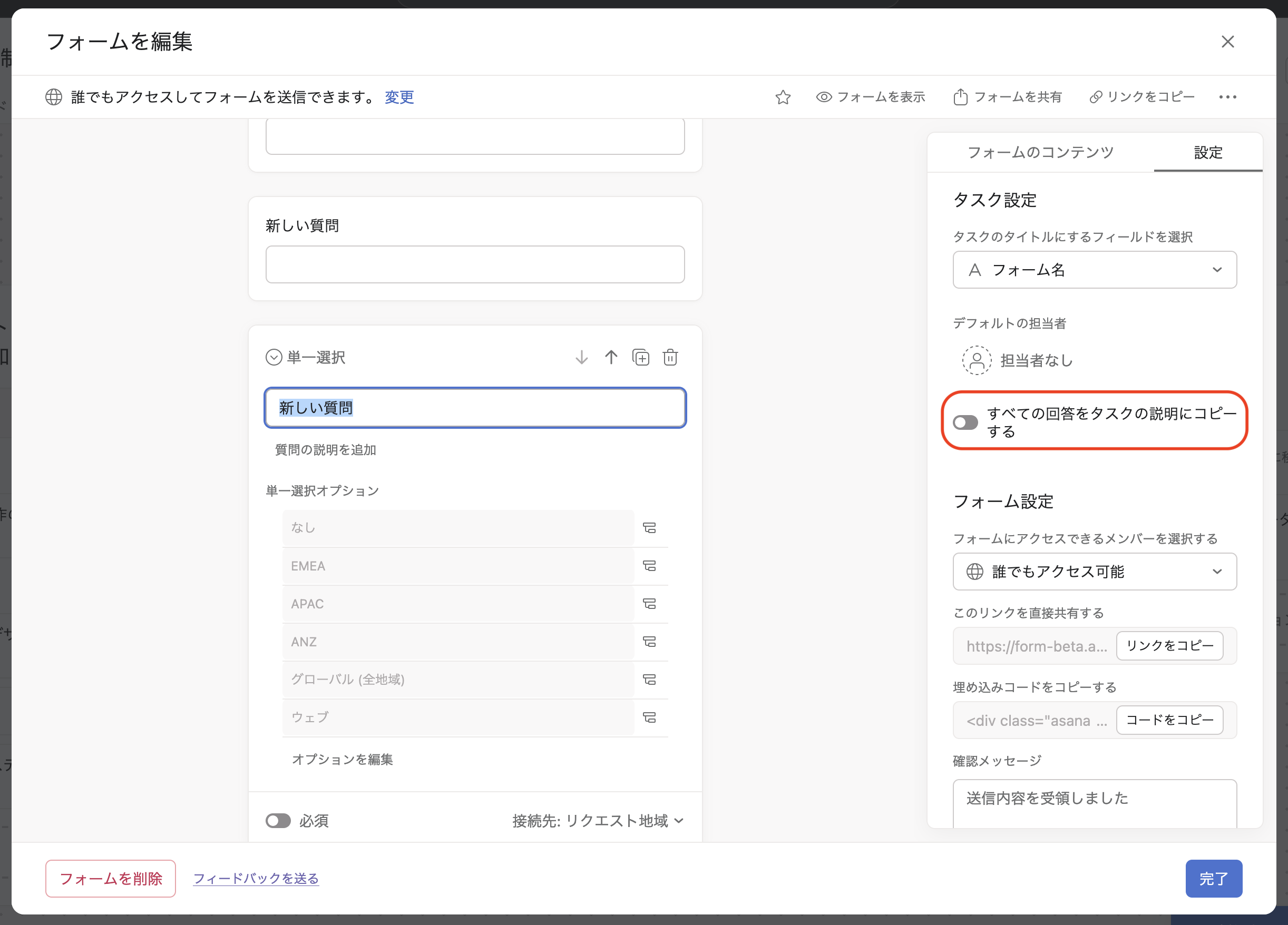This screenshot has width=1288, height=925.
Task: Click フィードバックを送る link
Action: coord(256,878)
